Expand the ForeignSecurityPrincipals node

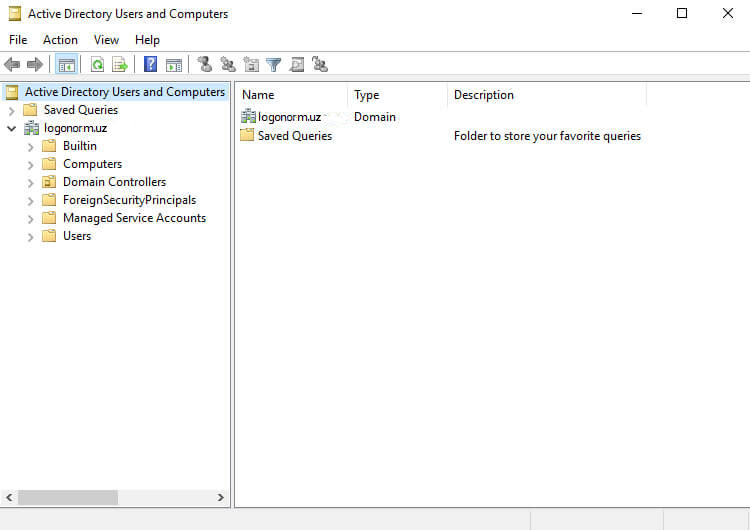click(31, 201)
